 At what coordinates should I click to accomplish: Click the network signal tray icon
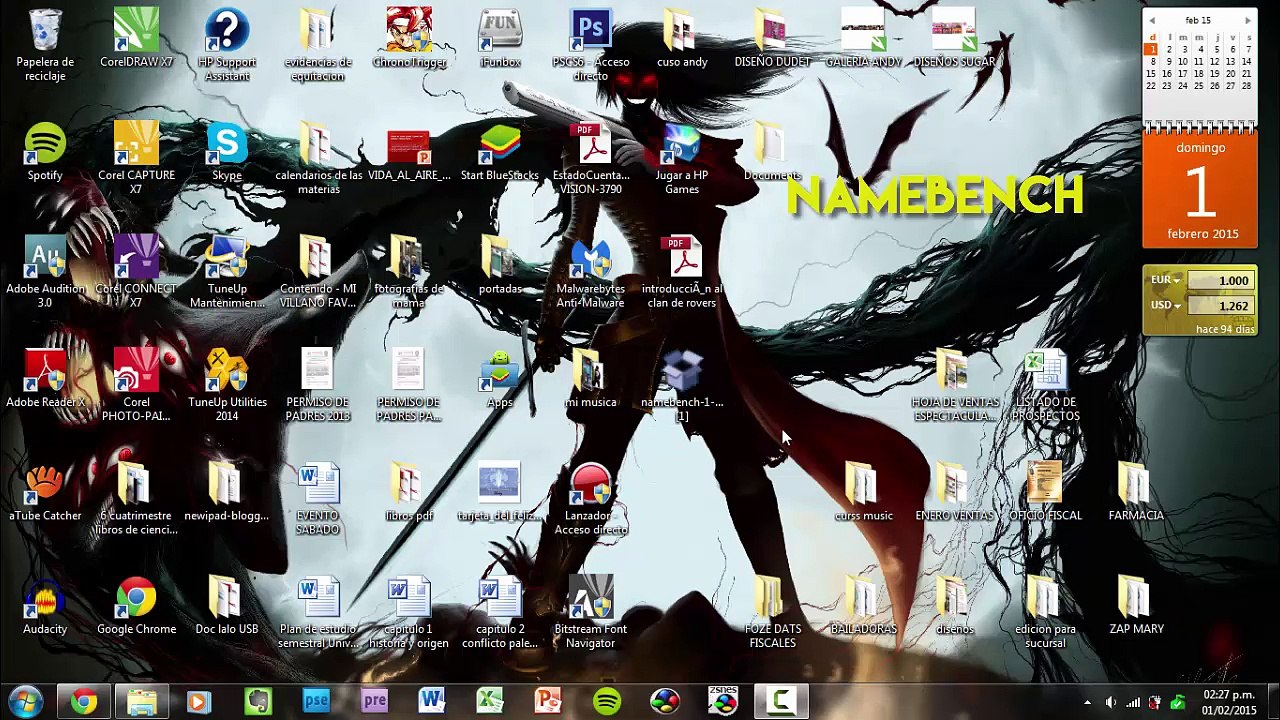pos(1133,702)
